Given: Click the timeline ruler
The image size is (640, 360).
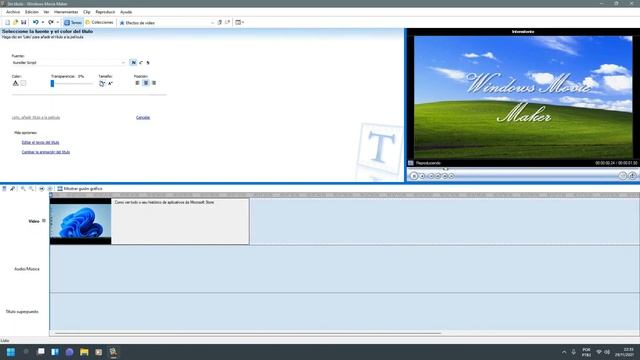Looking at the screenshot, I should click(x=344, y=195).
